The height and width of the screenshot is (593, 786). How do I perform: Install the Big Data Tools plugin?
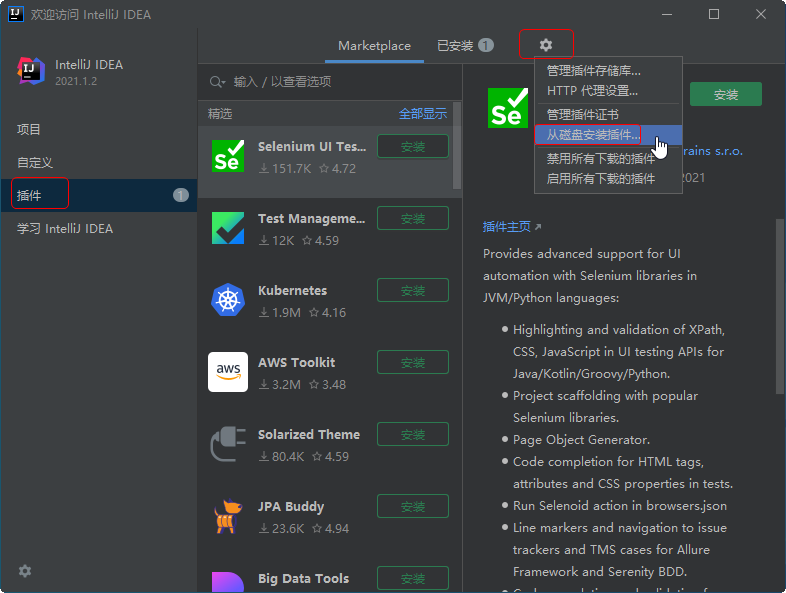coord(413,578)
